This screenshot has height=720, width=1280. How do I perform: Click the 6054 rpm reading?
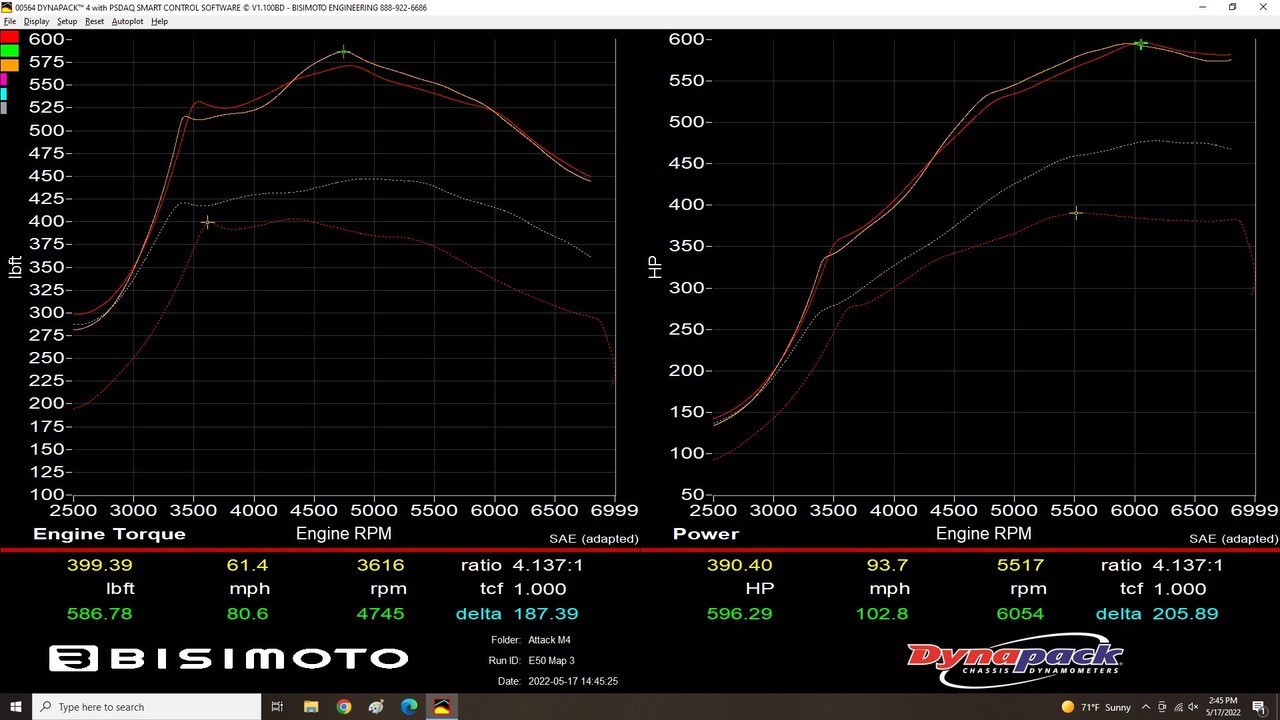point(1021,613)
